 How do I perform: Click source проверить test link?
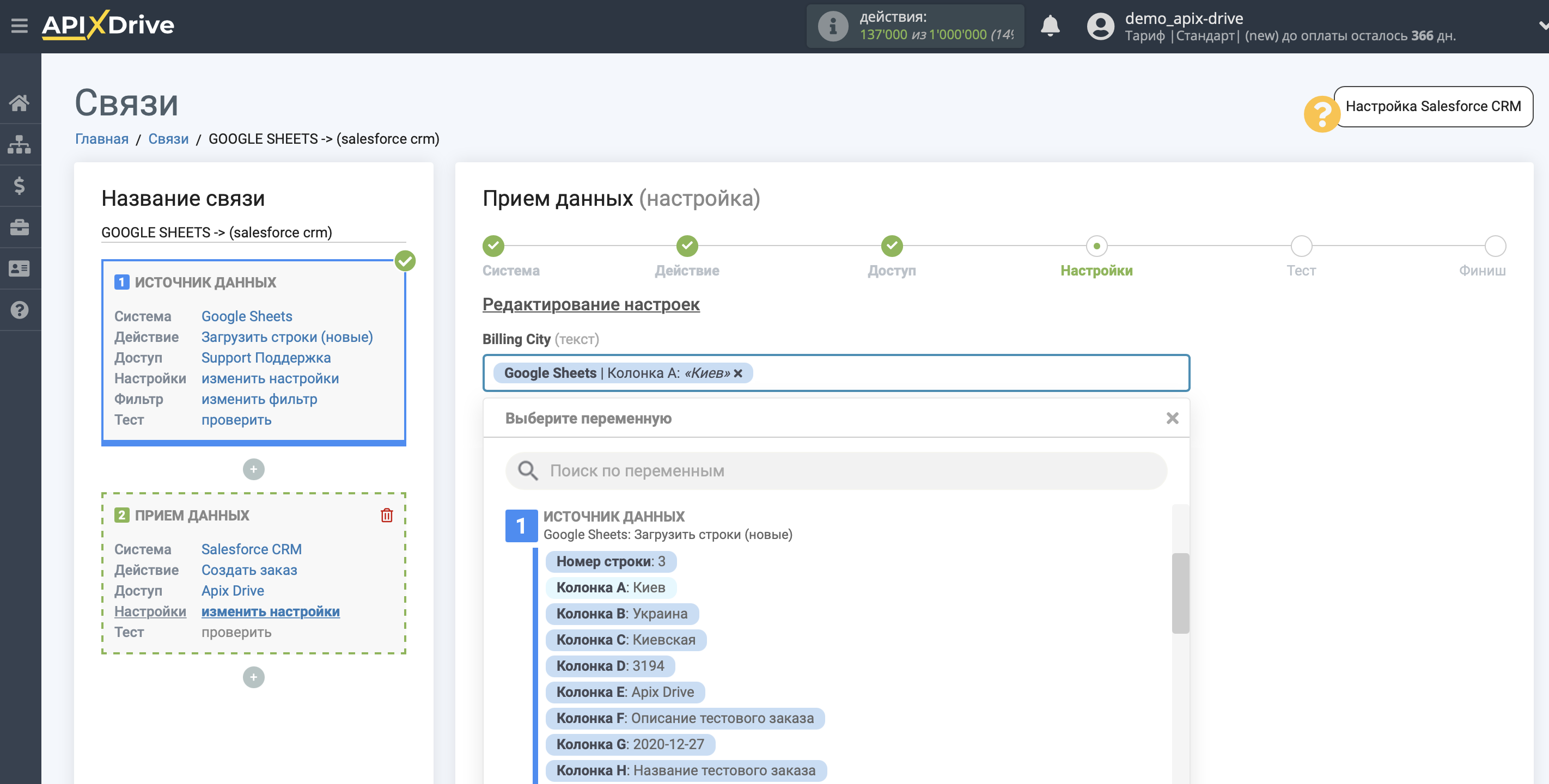tap(236, 420)
